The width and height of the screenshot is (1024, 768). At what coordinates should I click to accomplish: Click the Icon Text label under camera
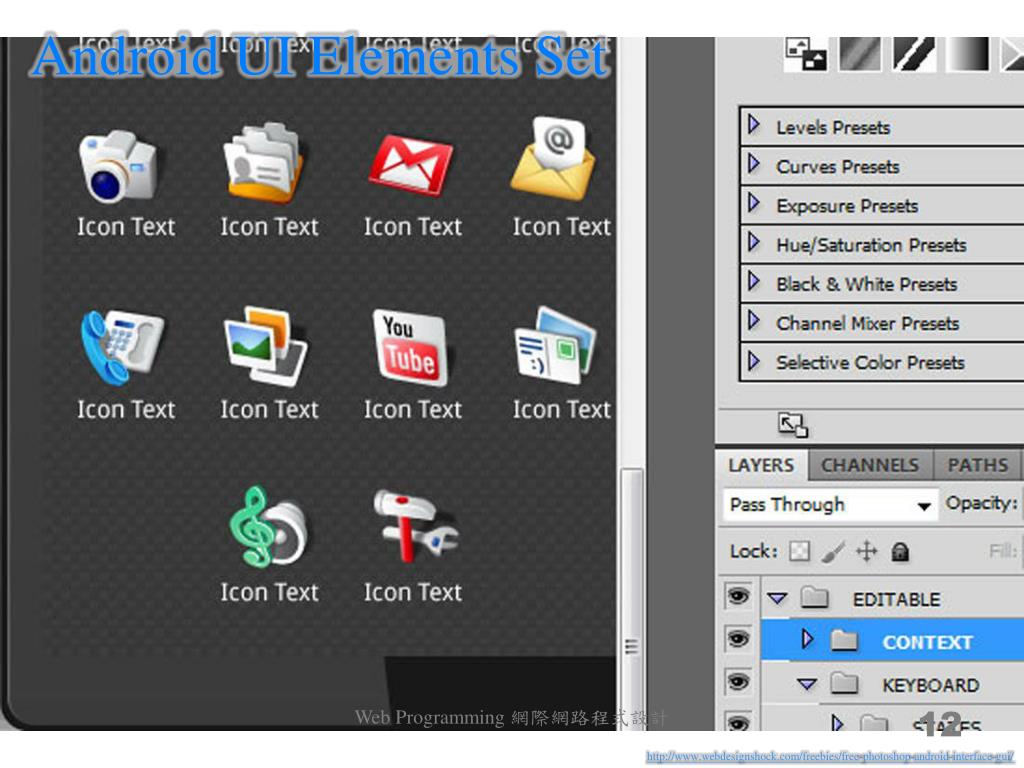126,227
